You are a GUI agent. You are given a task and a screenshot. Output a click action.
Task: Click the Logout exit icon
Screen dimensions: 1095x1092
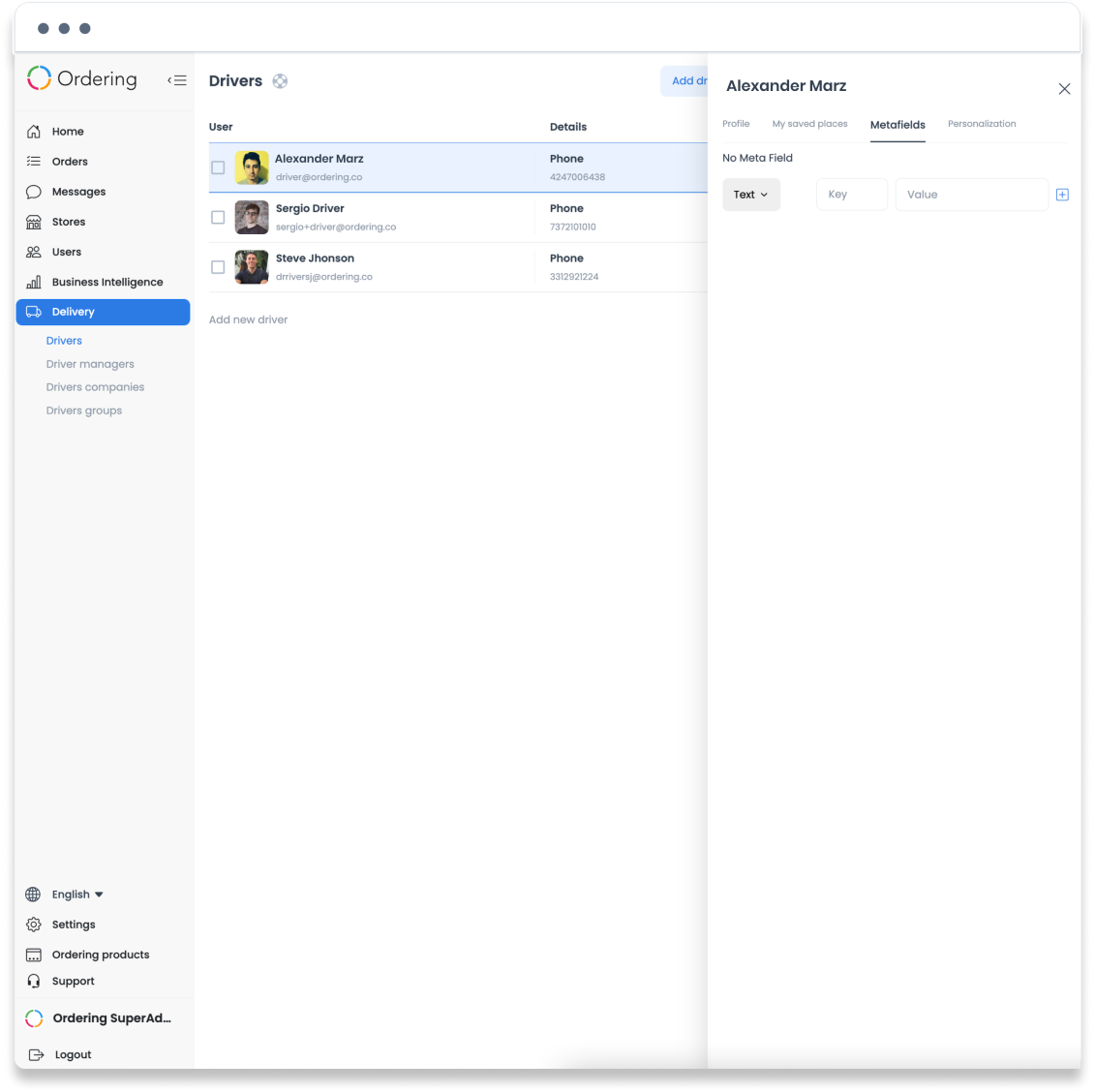37,1053
